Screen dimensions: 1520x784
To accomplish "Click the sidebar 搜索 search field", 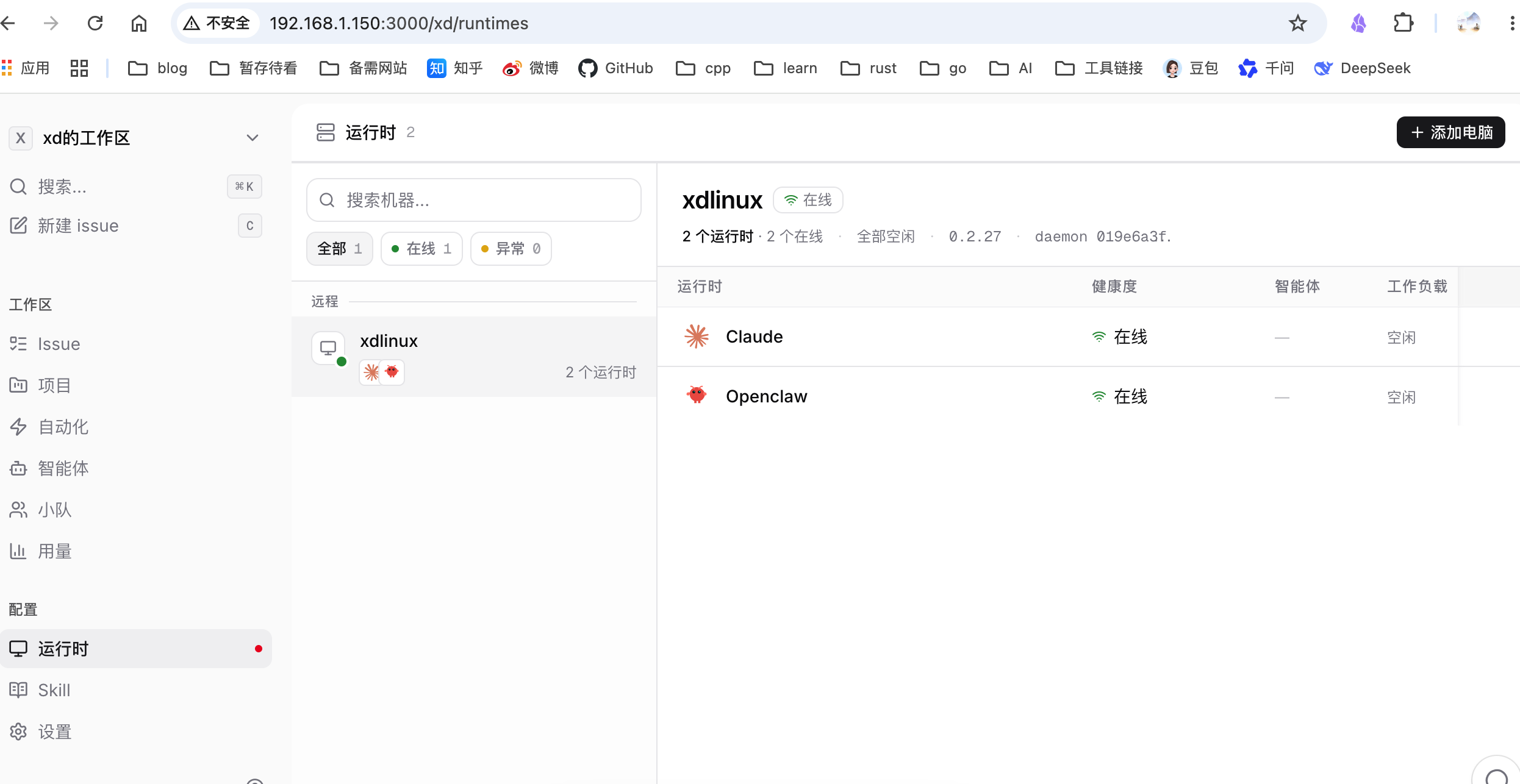I will click(x=135, y=187).
